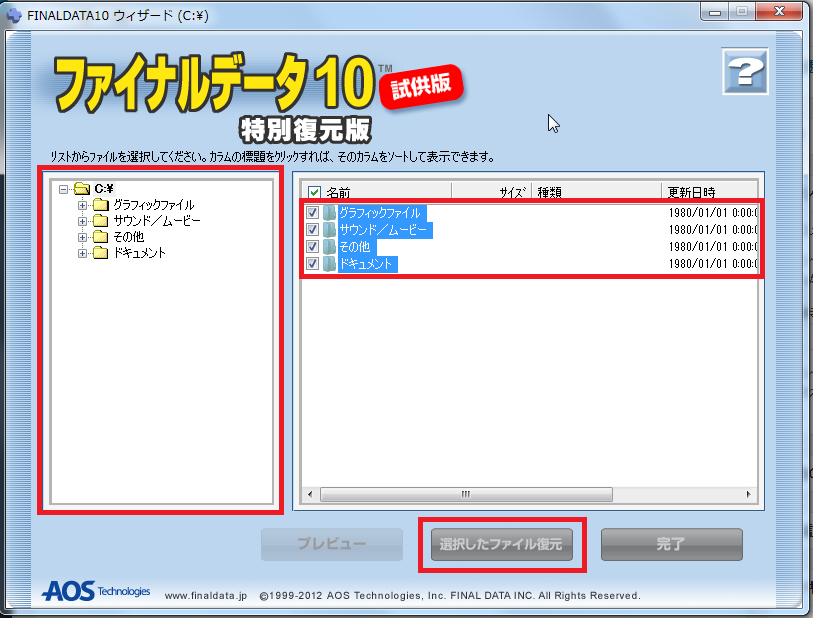
Task: Close the FINALDATA10 wizard window
Action: tap(779, 11)
